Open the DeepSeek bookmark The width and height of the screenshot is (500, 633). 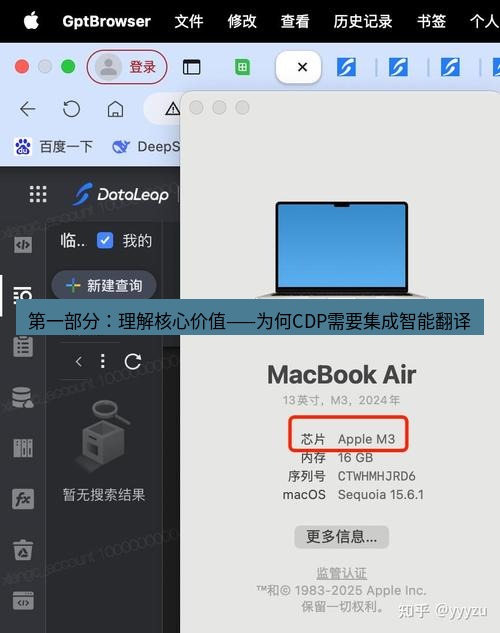tap(146, 147)
